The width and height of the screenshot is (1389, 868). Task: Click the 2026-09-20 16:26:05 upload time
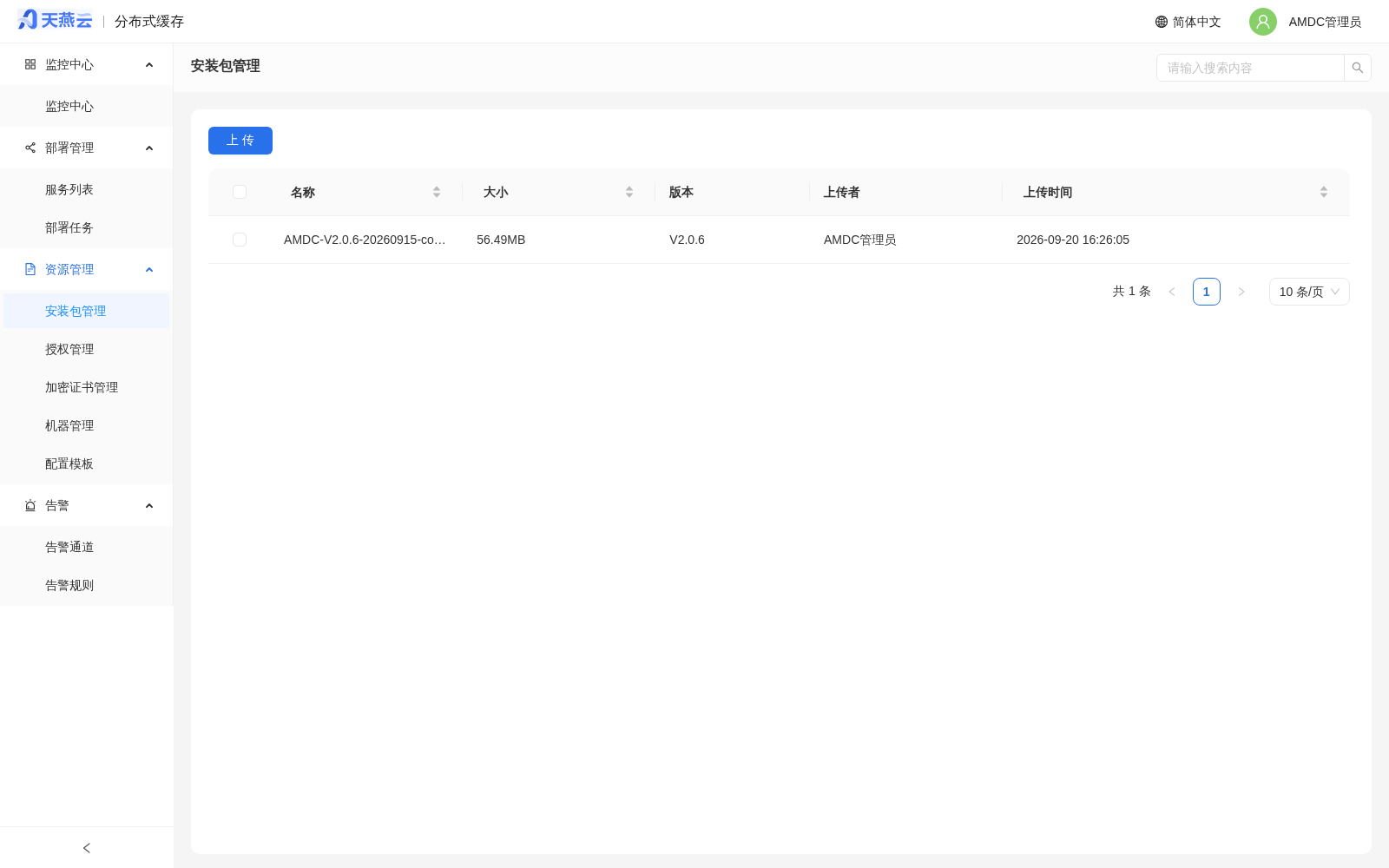[x=1073, y=240]
